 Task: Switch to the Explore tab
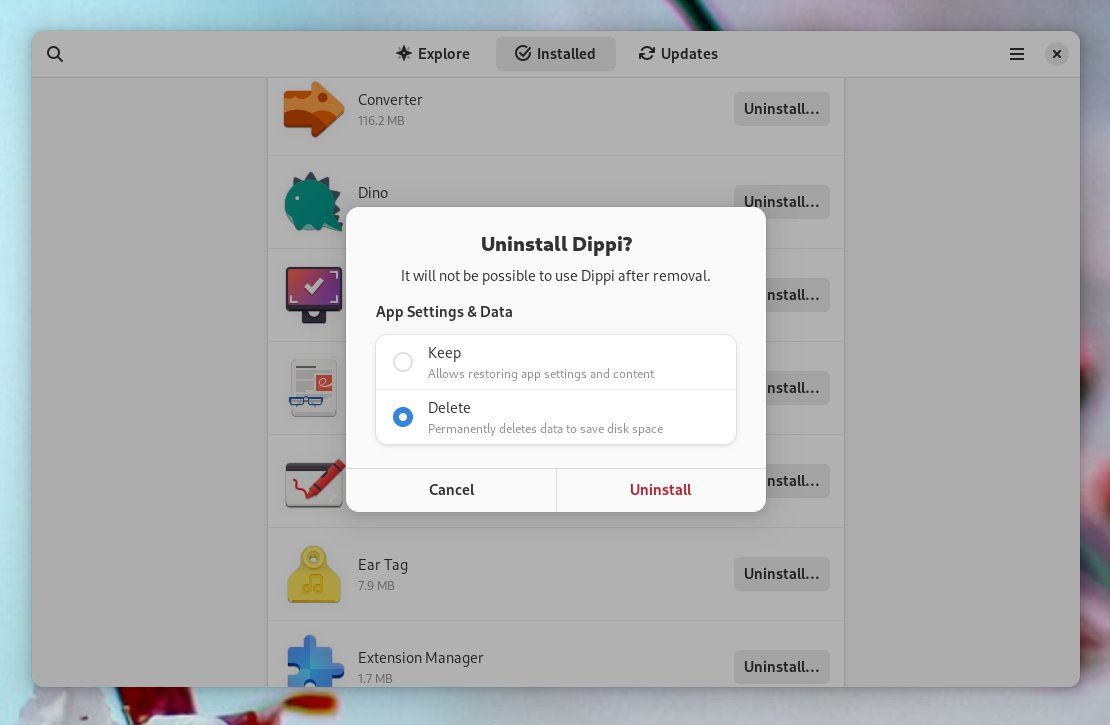432,54
